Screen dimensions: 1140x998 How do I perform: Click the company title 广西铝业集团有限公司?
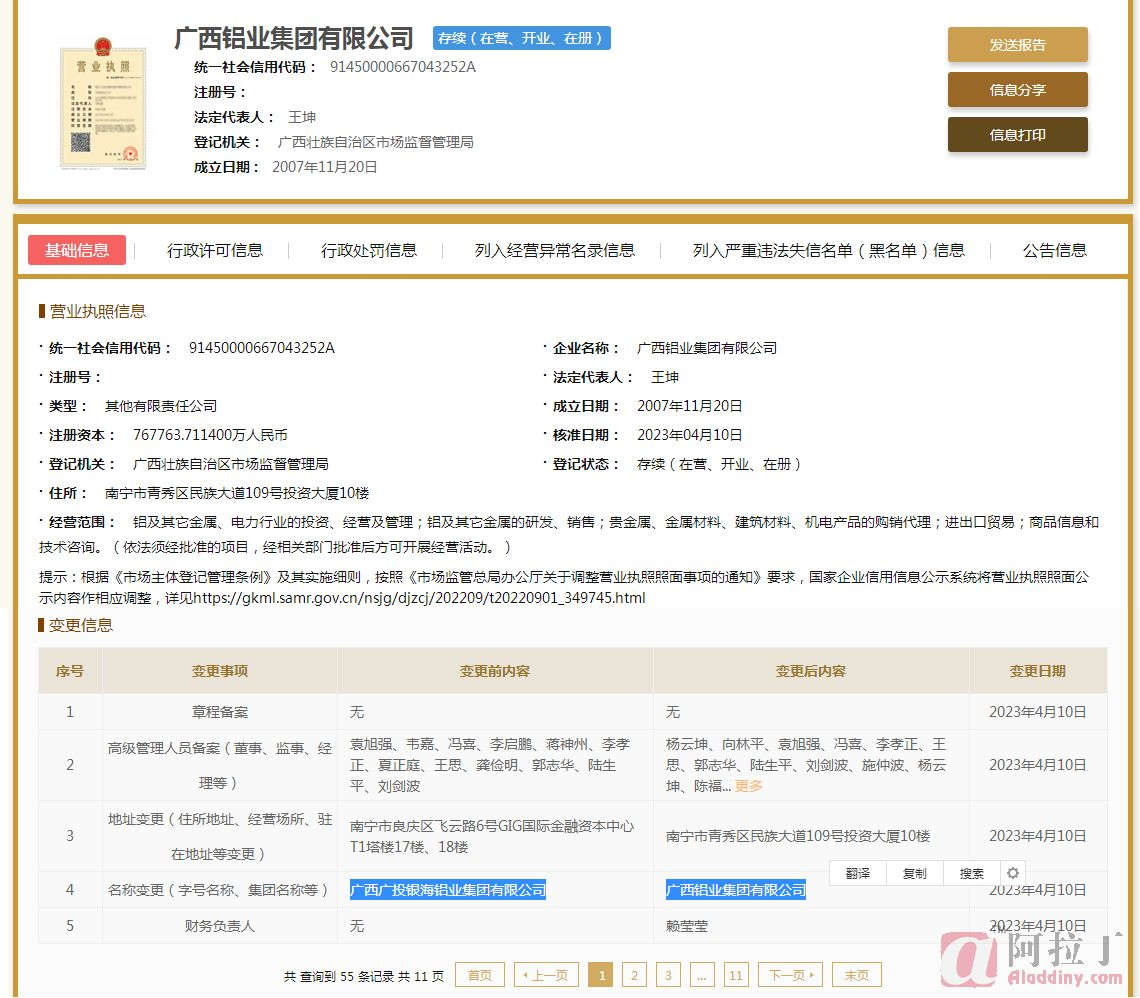coord(294,38)
